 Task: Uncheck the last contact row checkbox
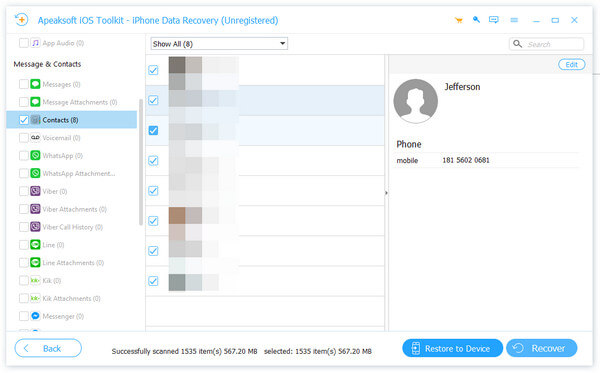point(153,281)
